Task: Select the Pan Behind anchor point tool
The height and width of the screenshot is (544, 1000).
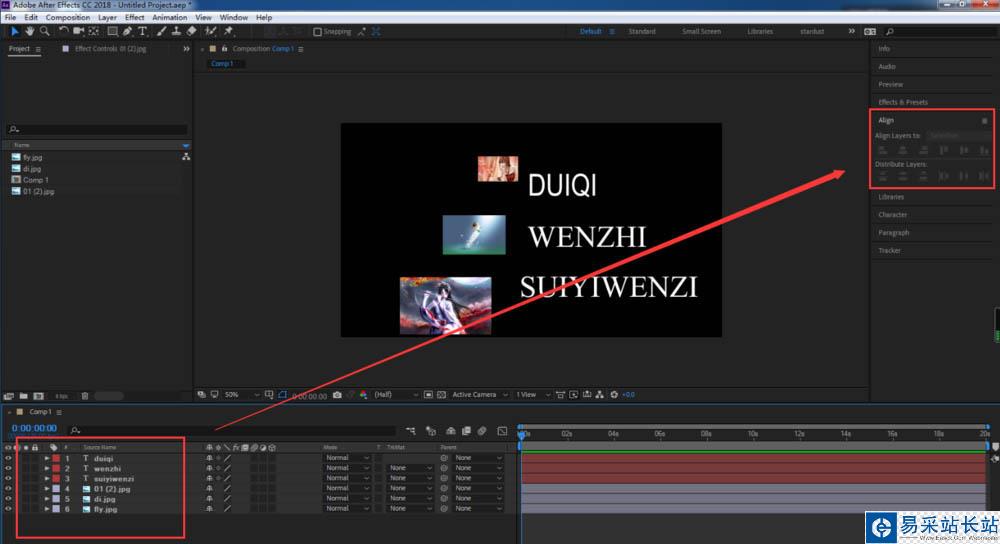Action: point(94,31)
